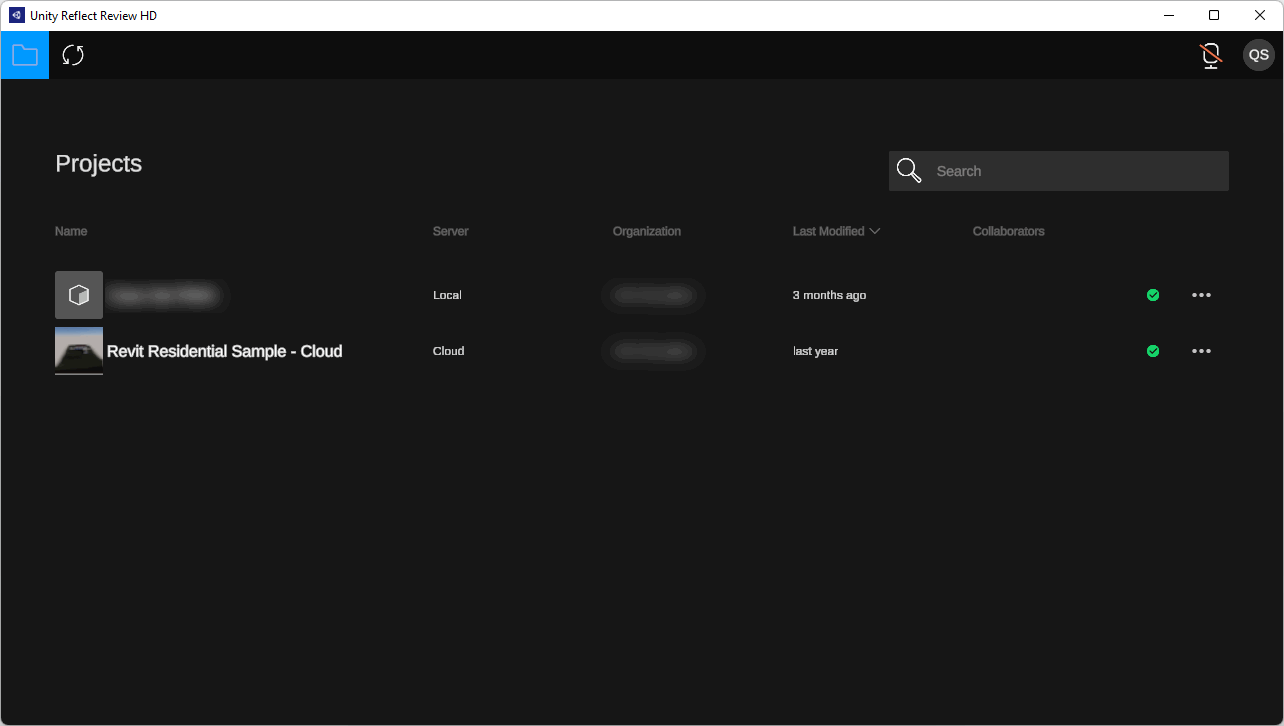Viewport: 1284px width, 726px height.
Task: Sort by the Server column header
Action: (450, 231)
